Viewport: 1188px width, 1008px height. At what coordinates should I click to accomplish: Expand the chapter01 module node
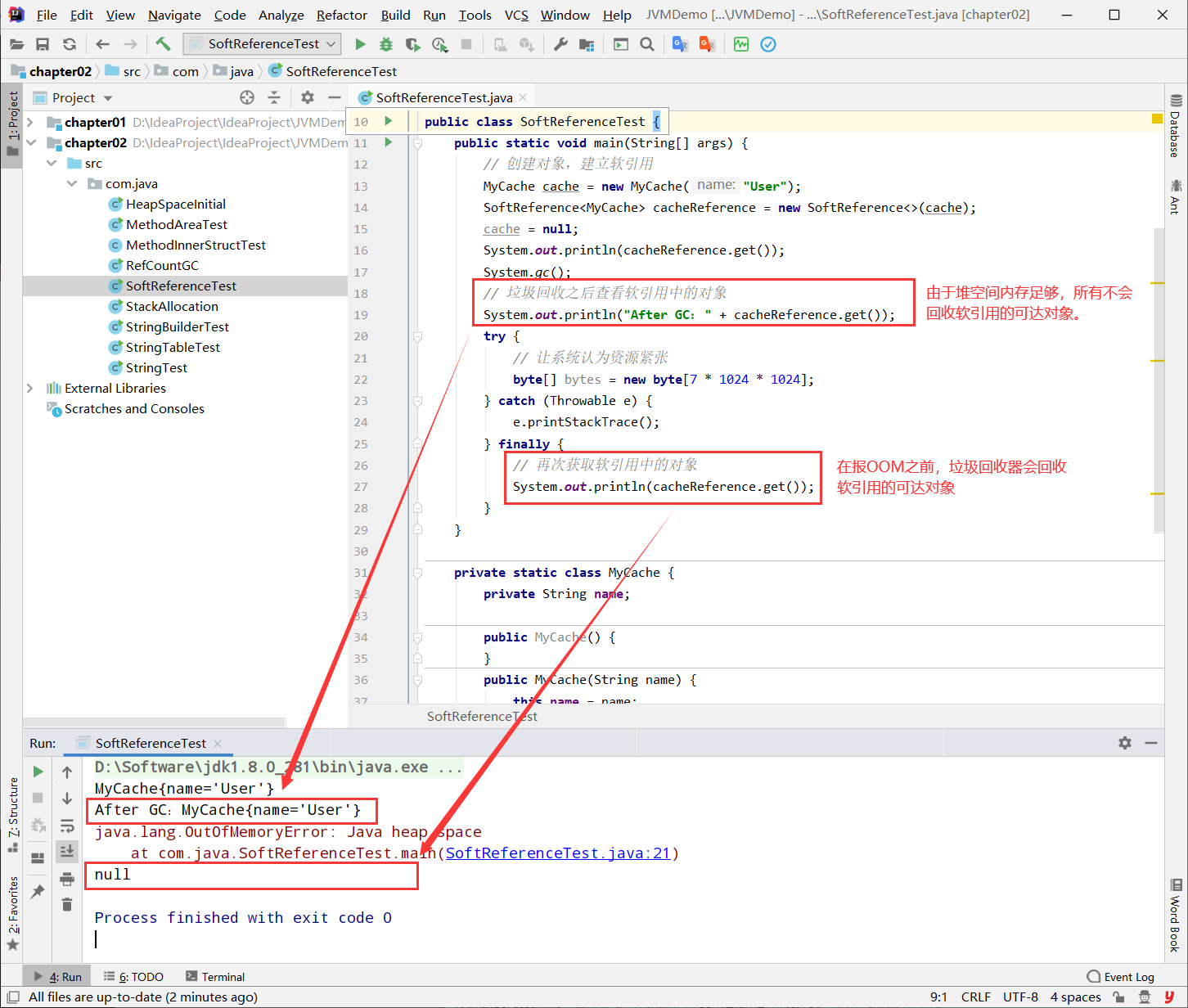pyautogui.click(x=30, y=123)
